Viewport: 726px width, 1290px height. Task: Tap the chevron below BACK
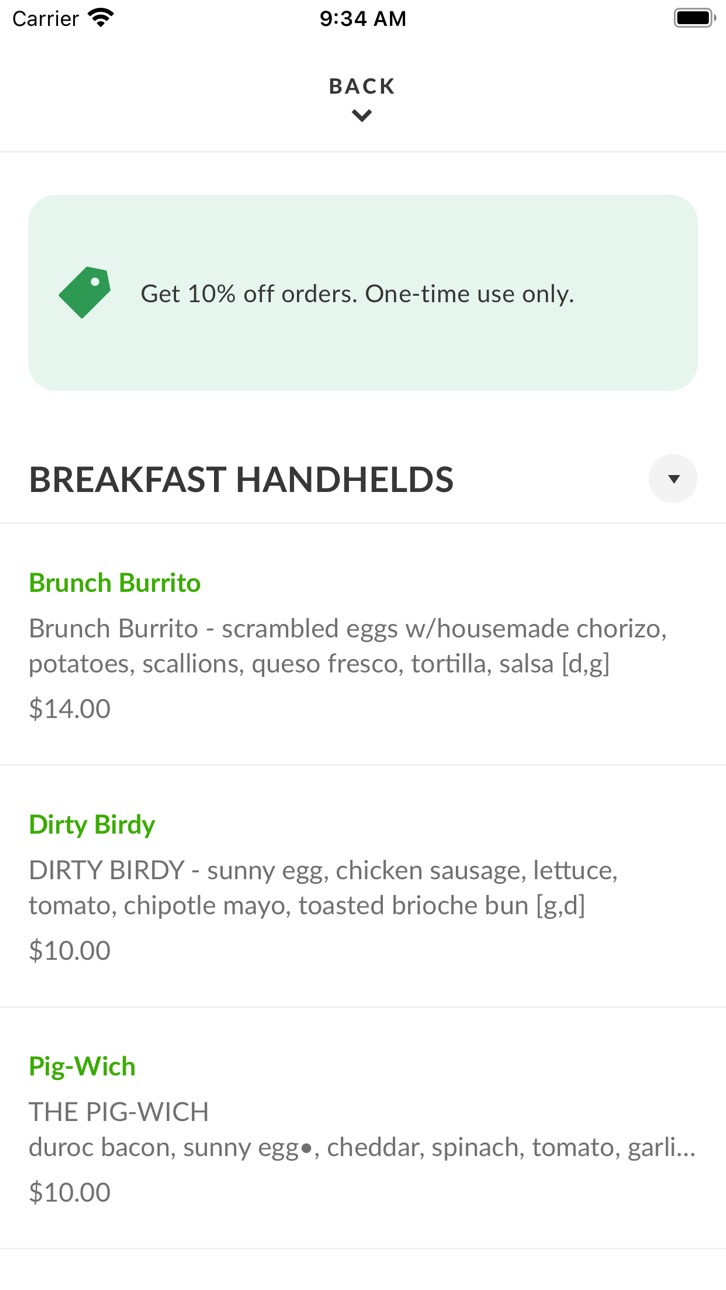(362, 116)
